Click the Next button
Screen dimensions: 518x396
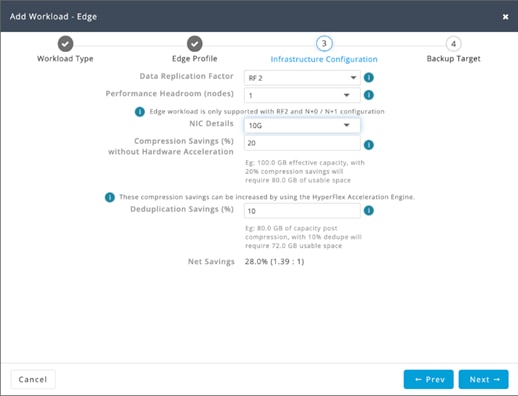484,379
